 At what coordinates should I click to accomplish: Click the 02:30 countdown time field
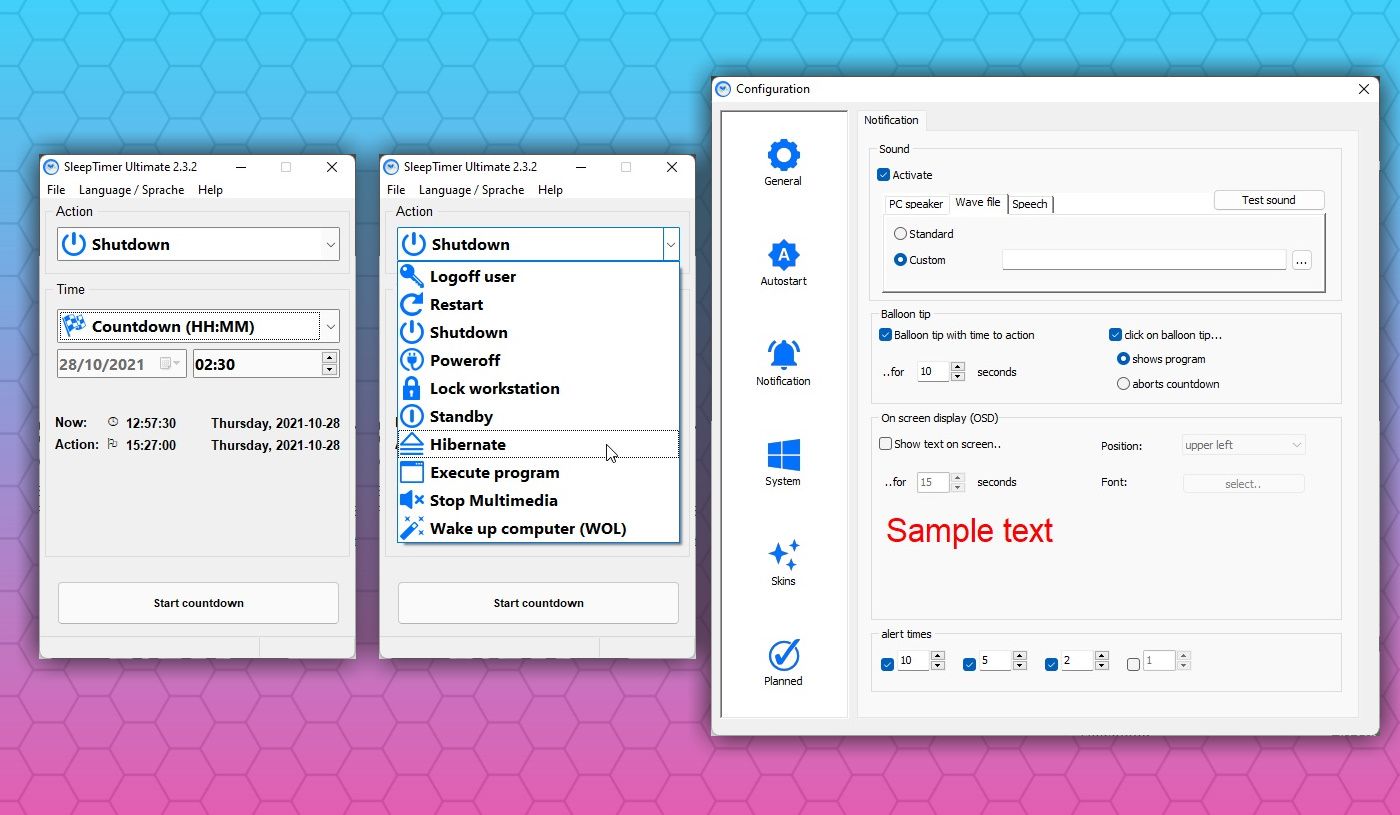tap(256, 364)
